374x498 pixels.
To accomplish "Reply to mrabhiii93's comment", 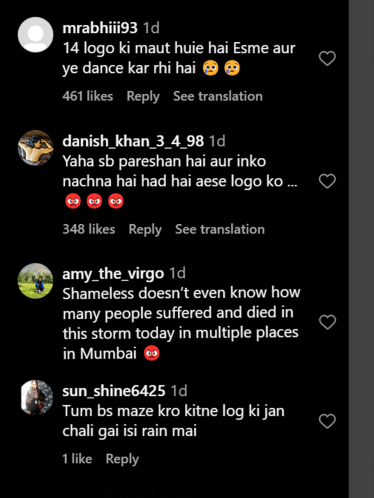I will 143,96.
